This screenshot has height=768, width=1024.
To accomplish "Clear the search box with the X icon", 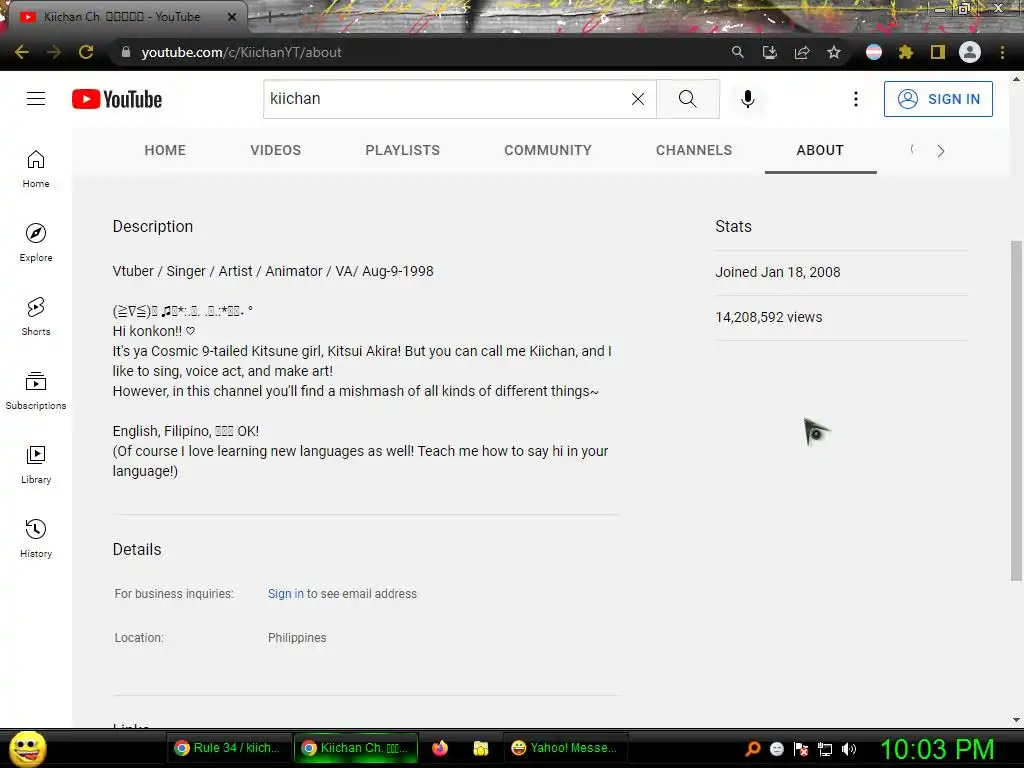I will click(638, 99).
